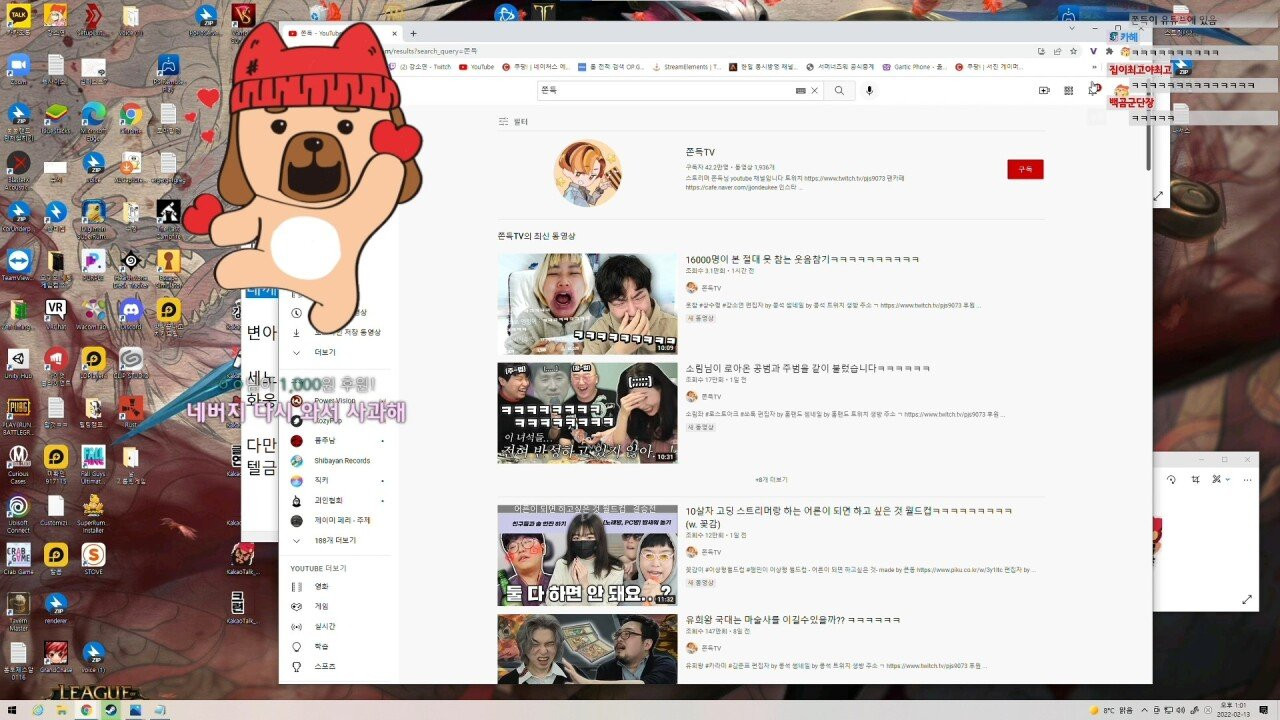Open the Gartic Phone bookmark
The image size is (1280, 720).
914,67
